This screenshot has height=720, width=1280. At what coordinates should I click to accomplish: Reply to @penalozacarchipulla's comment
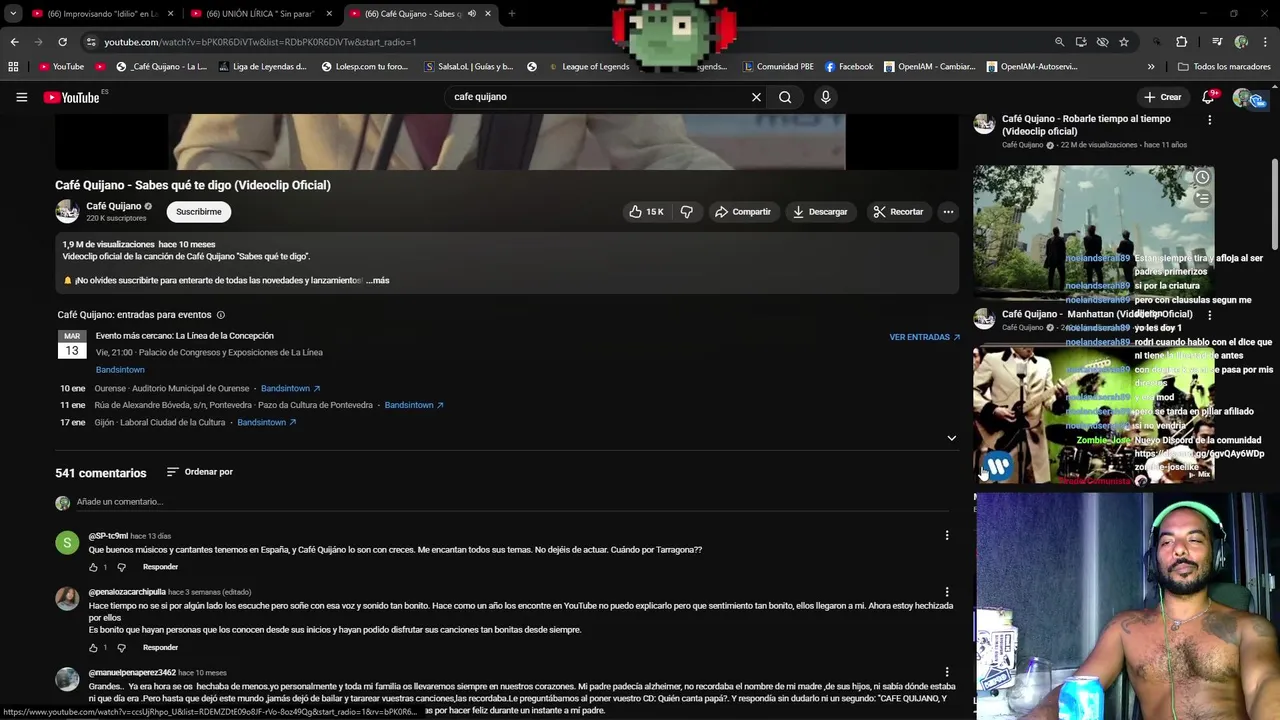point(160,648)
